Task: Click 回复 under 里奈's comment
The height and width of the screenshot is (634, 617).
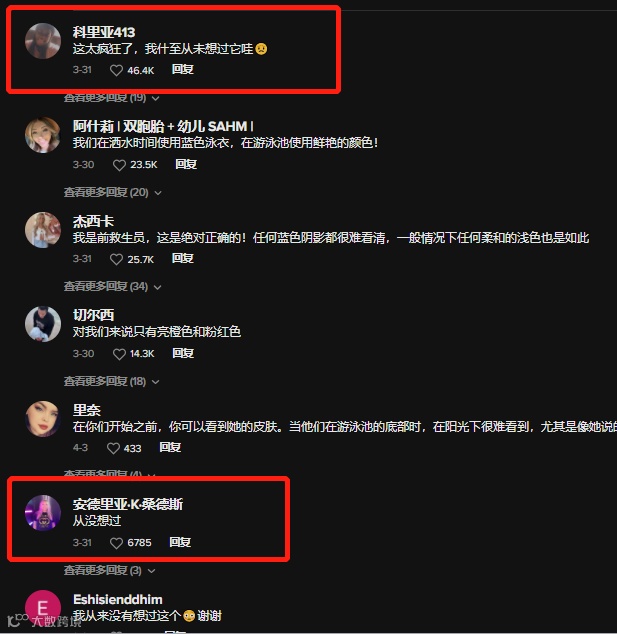Action: tap(170, 447)
